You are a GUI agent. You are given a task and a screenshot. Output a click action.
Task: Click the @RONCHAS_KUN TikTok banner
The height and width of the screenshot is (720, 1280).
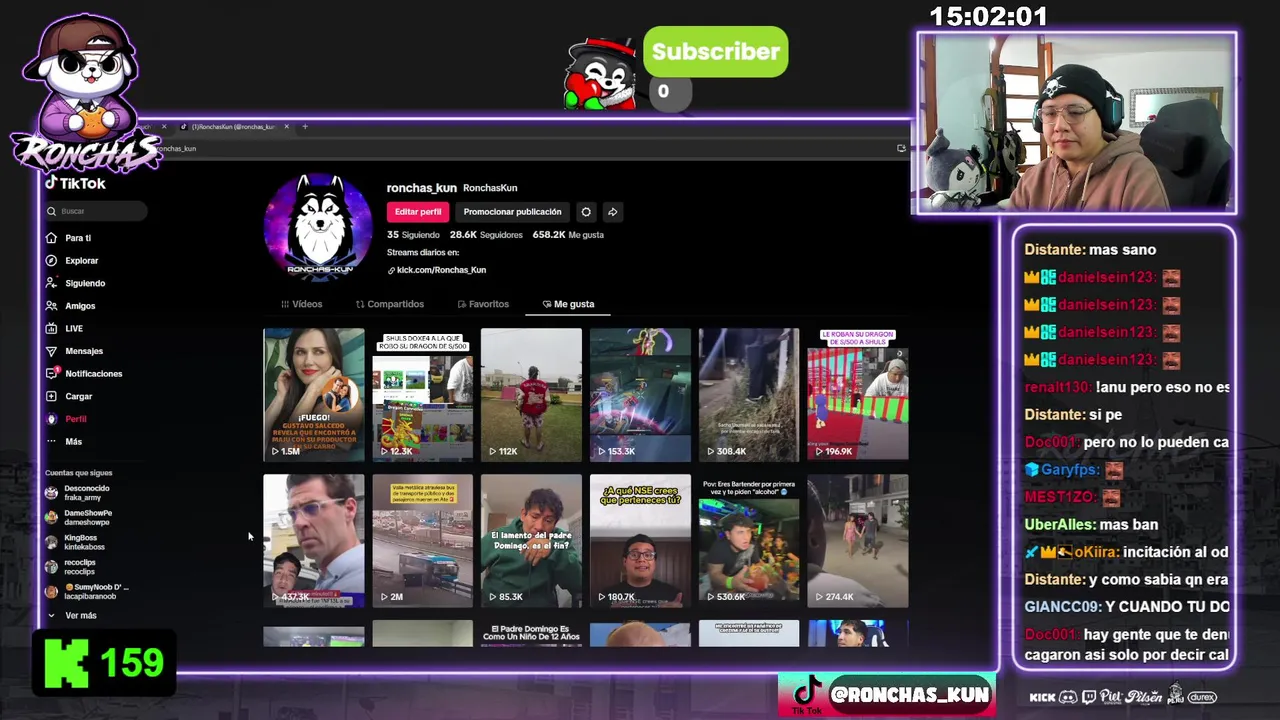pos(887,694)
